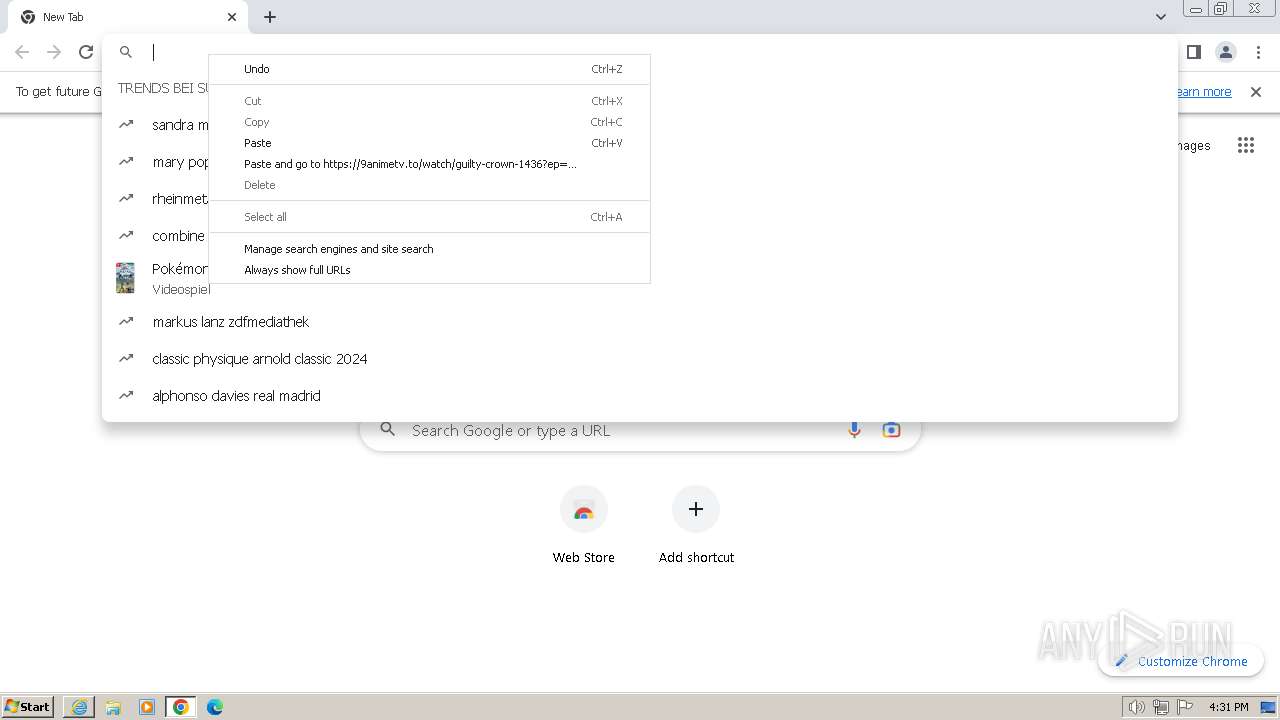Start voice search with microphone icon
1280x720 pixels.
tap(854, 430)
